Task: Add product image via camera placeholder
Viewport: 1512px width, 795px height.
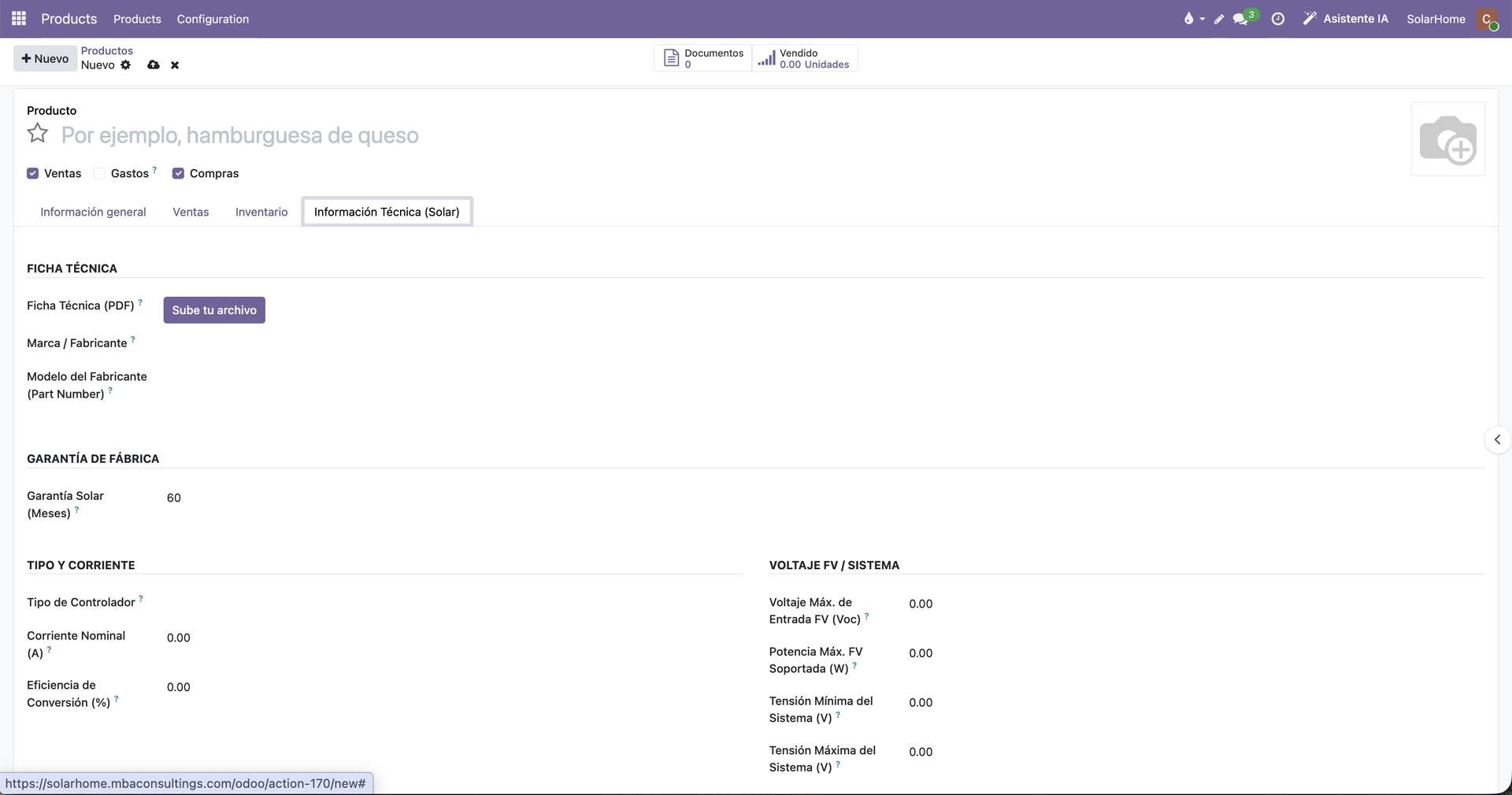Action: pos(1447,139)
